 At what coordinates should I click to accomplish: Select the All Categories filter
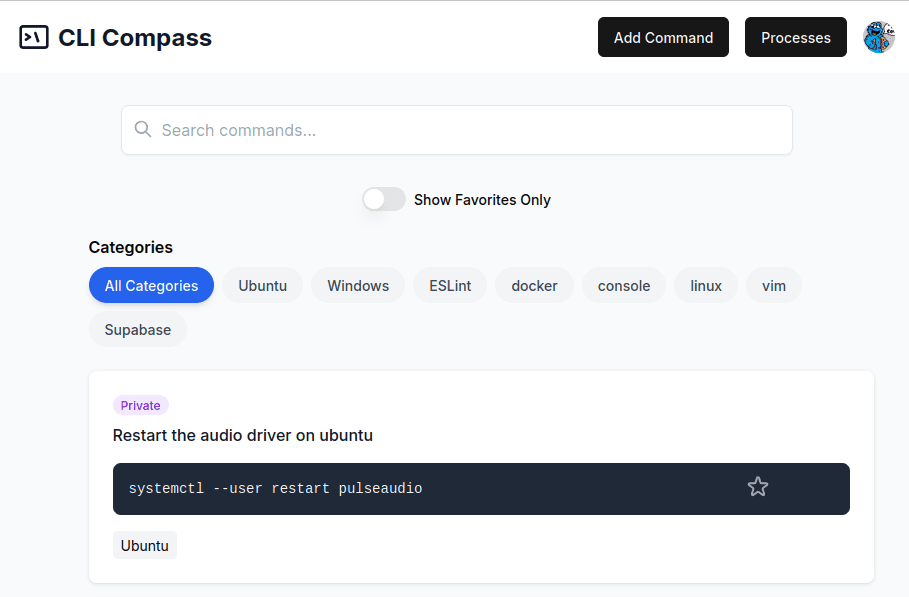[x=151, y=285]
